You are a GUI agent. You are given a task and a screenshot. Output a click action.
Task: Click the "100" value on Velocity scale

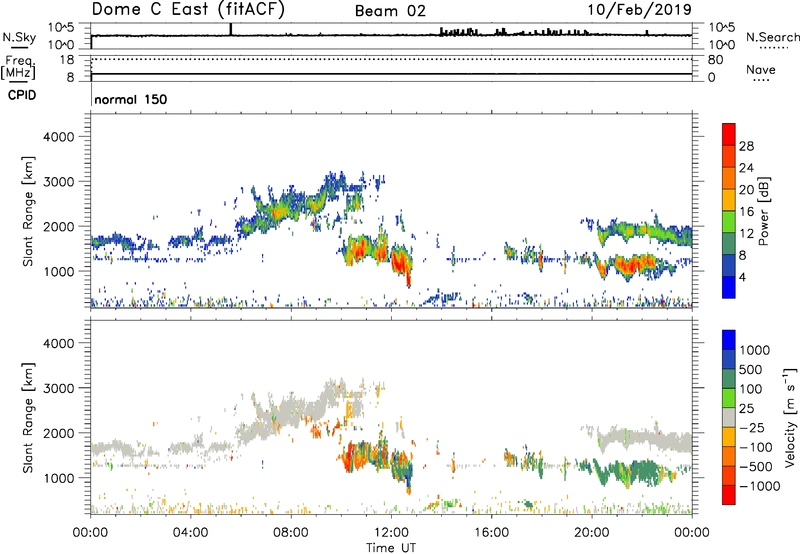point(751,389)
